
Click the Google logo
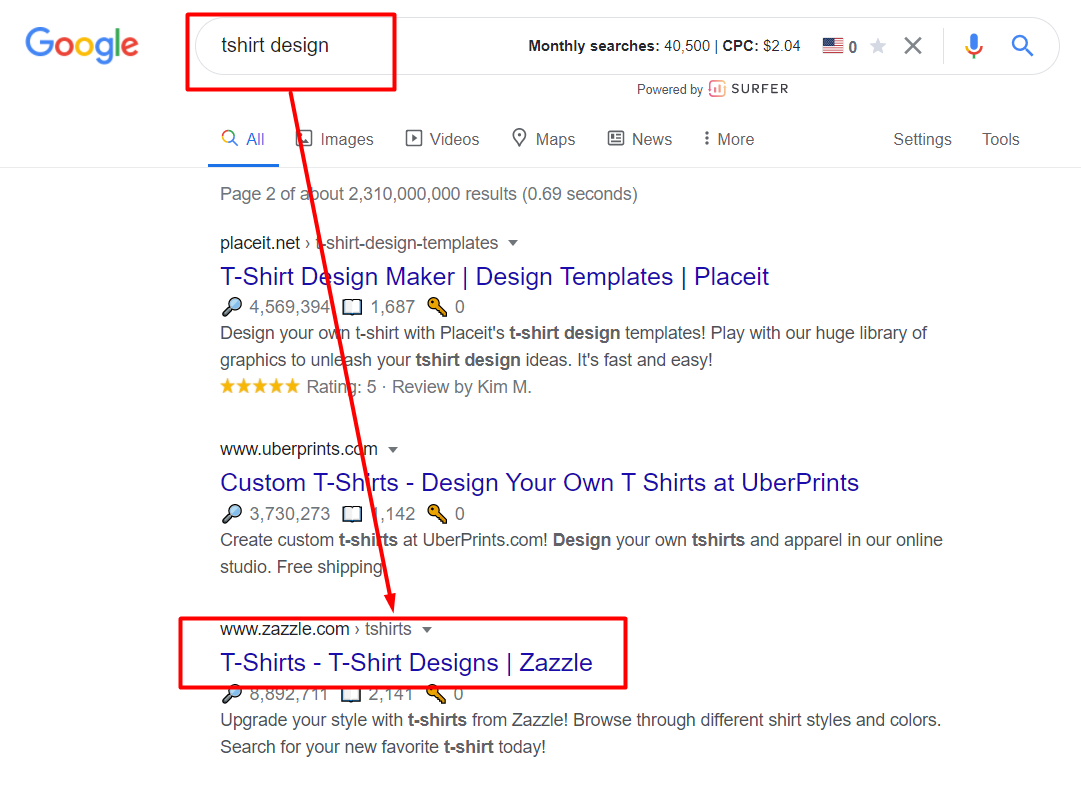pyautogui.click(x=82, y=45)
